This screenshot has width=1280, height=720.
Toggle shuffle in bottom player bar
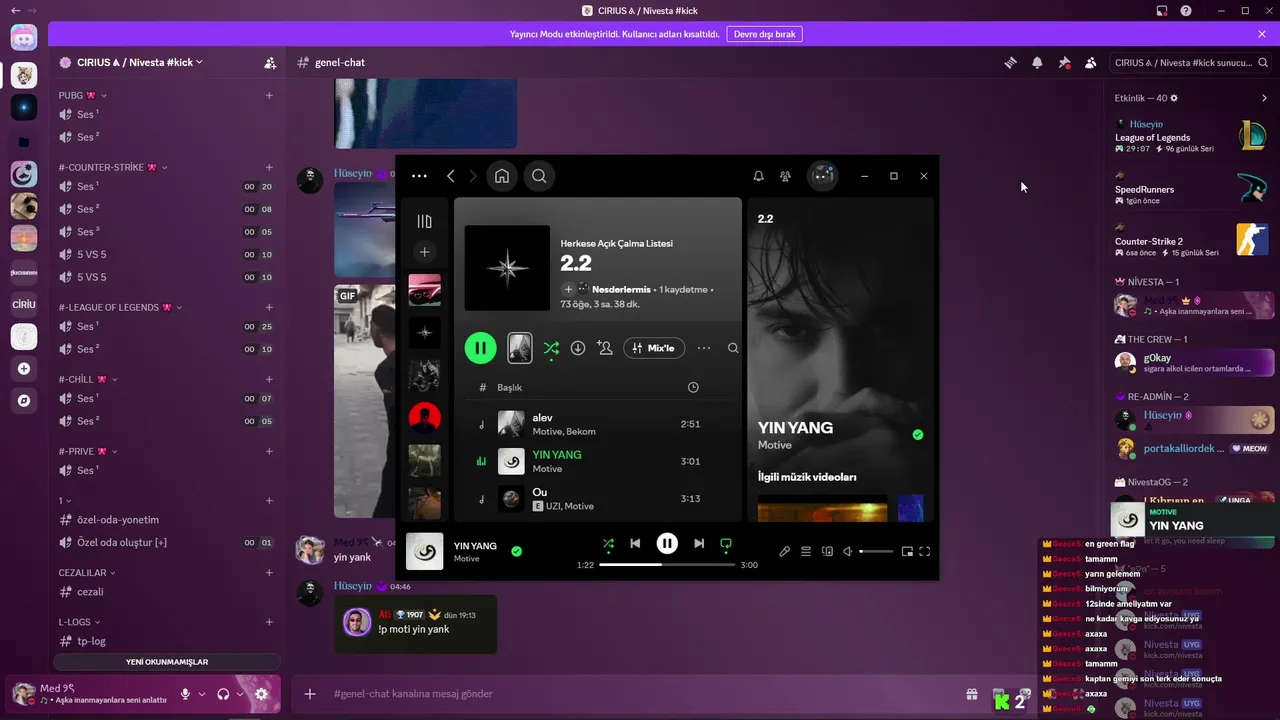pos(608,543)
